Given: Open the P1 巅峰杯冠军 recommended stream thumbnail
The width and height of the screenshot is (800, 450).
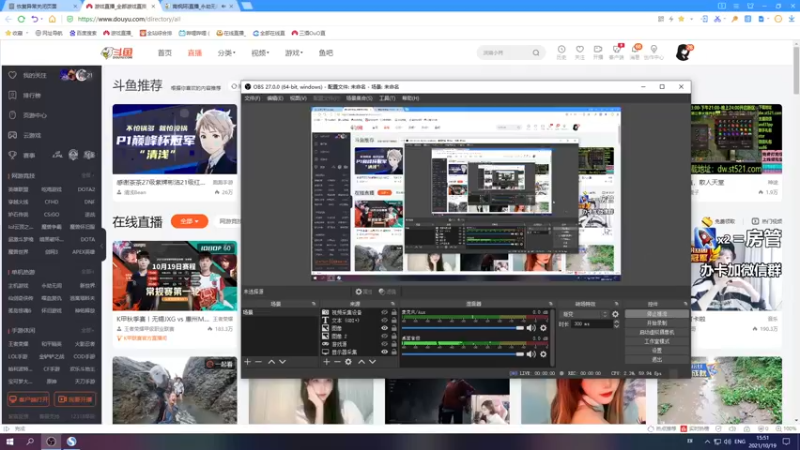Looking at the screenshot, I should [x=174, y=139].
